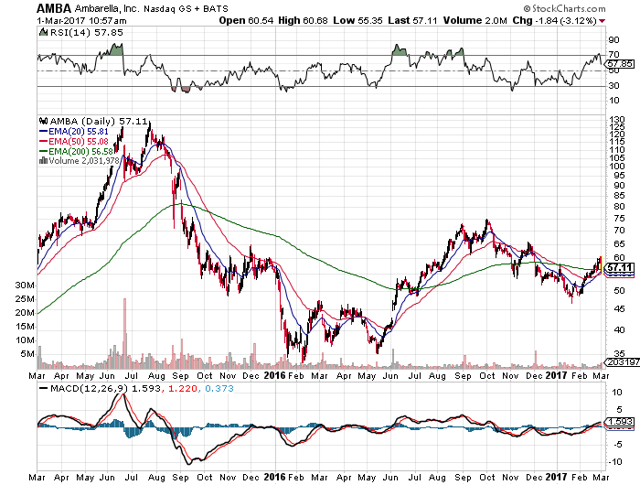Image resolution: width=640 pixels, height=485 pixels.
Task: Click the 'EMA(50) 55.08' legend text
Action: click(78, 142)
